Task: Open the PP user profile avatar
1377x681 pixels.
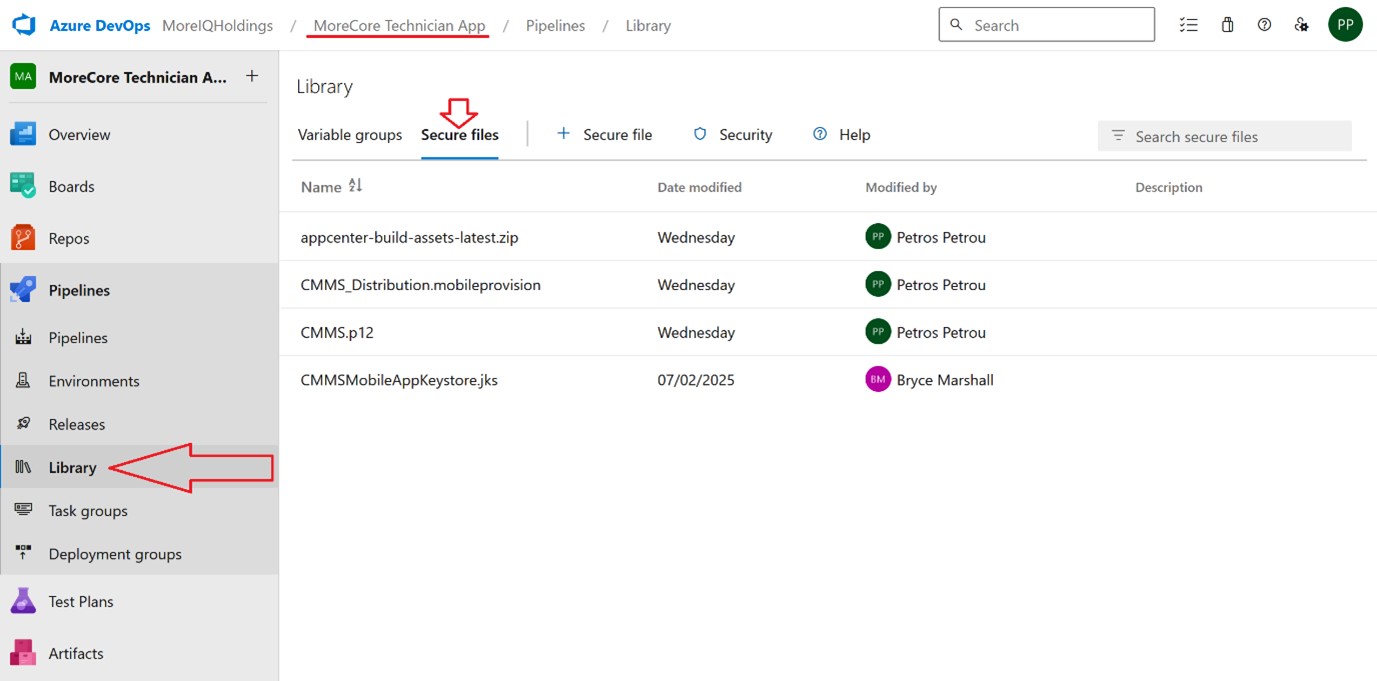Action: click(1345, 25)
